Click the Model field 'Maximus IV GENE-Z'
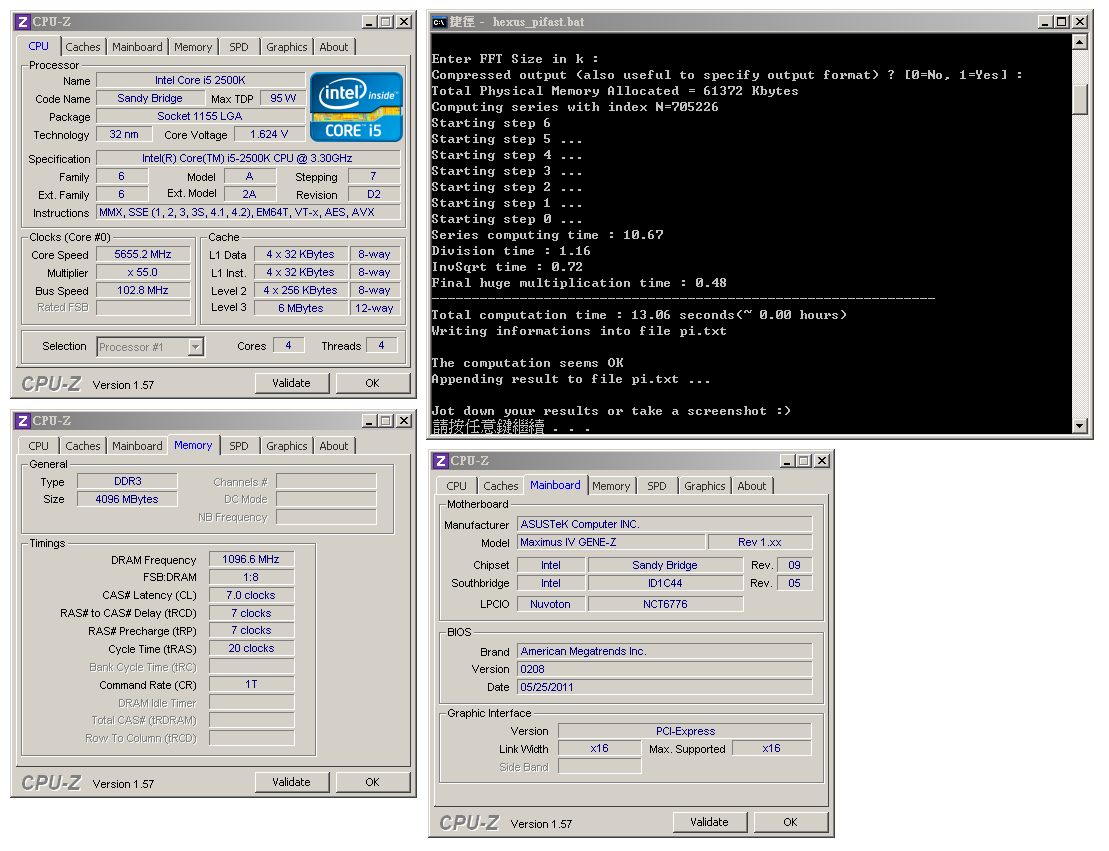 pos(611,543)
